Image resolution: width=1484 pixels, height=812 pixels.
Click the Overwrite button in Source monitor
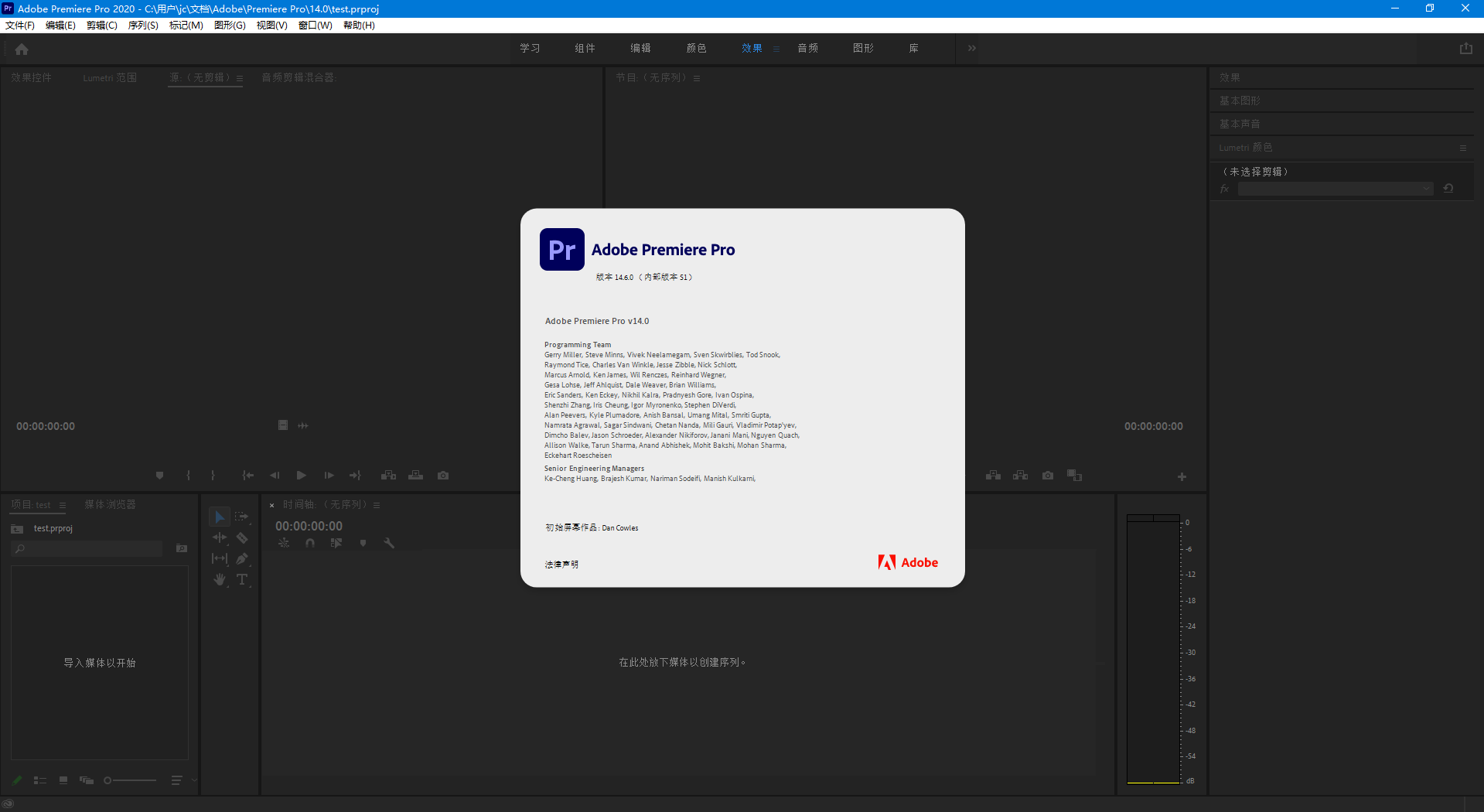(416, 476)
